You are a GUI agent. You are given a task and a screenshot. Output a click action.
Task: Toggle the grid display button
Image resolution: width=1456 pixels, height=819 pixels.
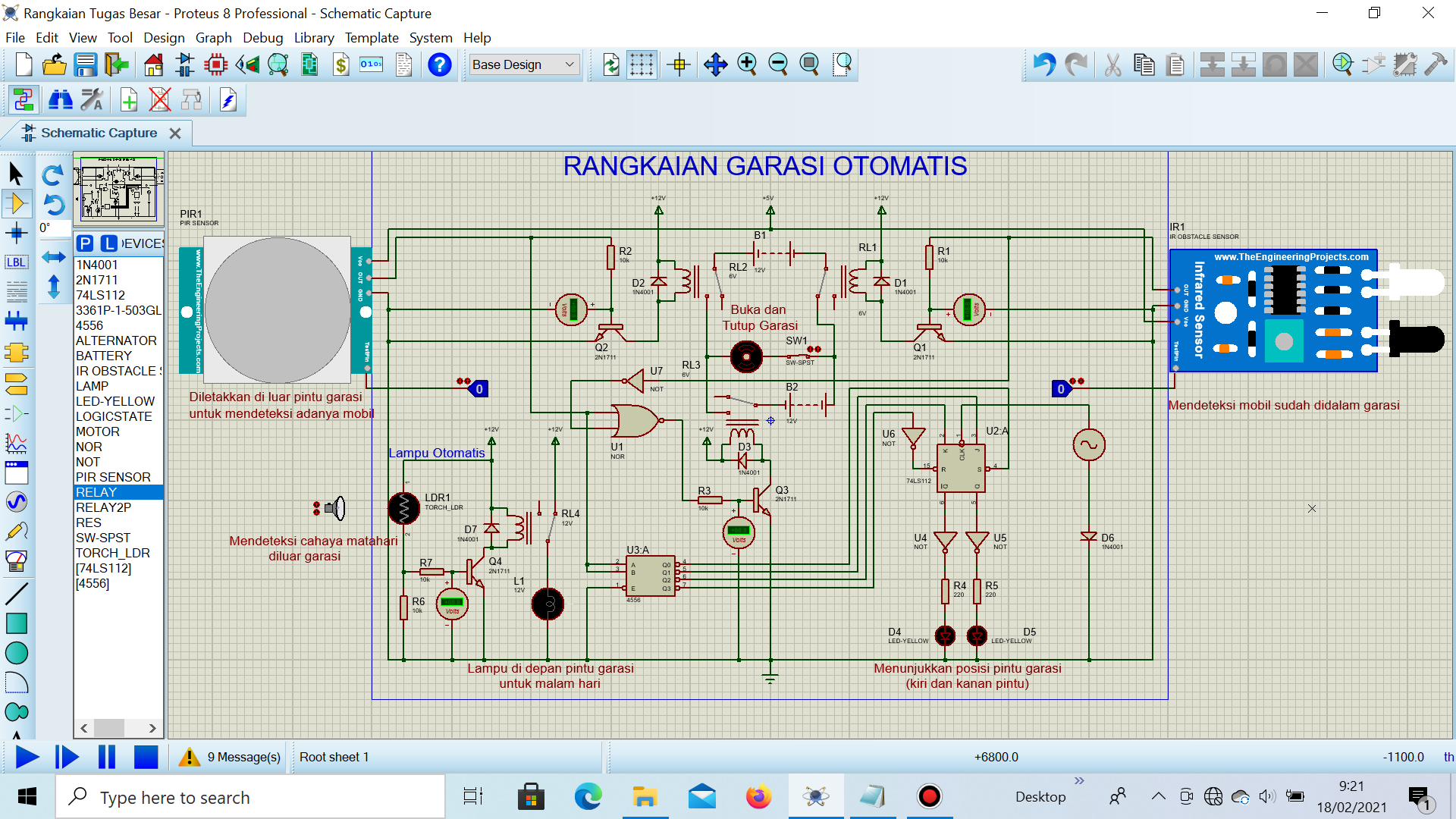click(x=642, y=64)
